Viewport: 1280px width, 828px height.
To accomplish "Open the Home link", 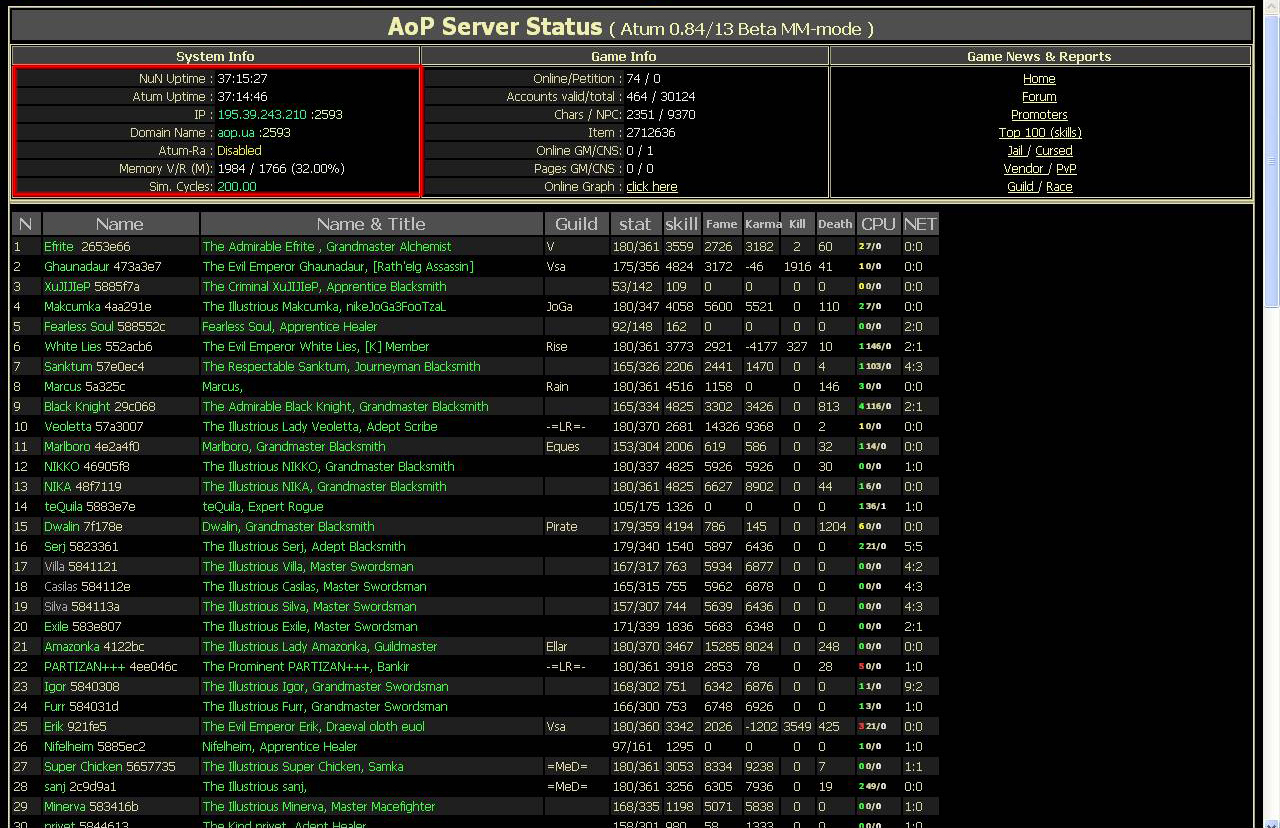I will [1039, 79].
